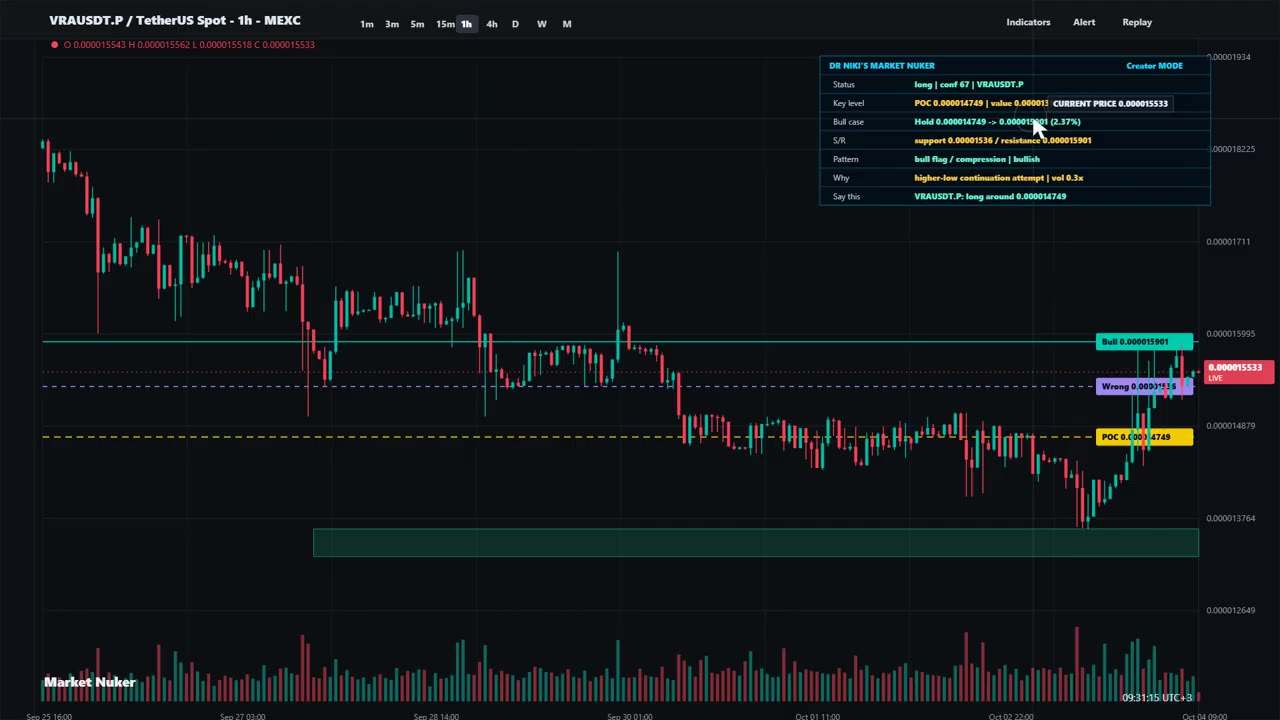Click the Bull 0.000015901 level label

click(x=1144, y=342)
